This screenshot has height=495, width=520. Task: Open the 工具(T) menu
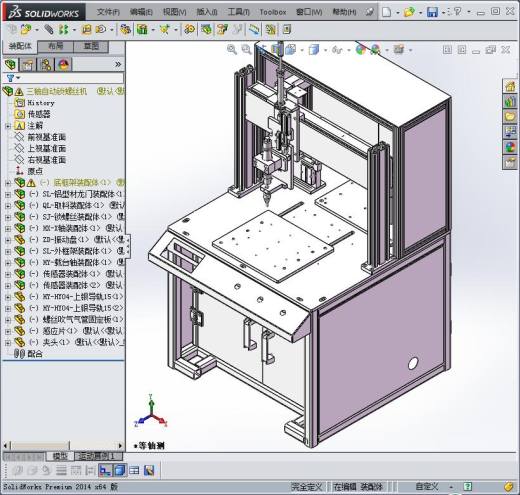tap(238, 12)
